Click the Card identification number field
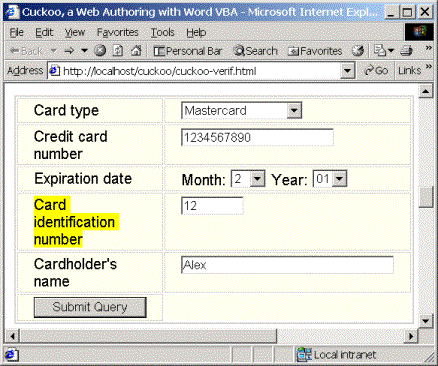 click(x=212, y=206)
